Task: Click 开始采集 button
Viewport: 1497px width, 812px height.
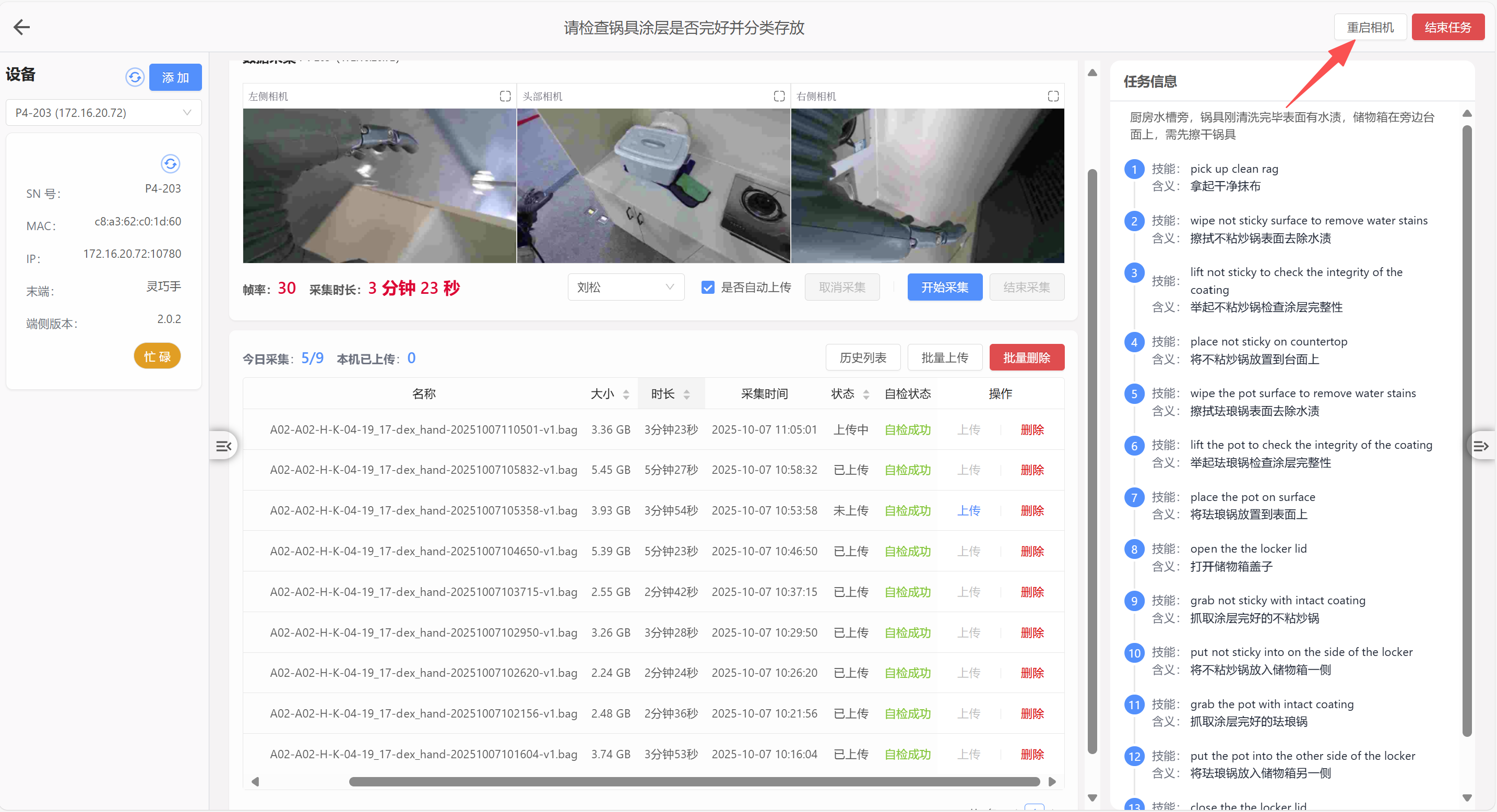Action: pyautogui.click(x=944, y=288)
